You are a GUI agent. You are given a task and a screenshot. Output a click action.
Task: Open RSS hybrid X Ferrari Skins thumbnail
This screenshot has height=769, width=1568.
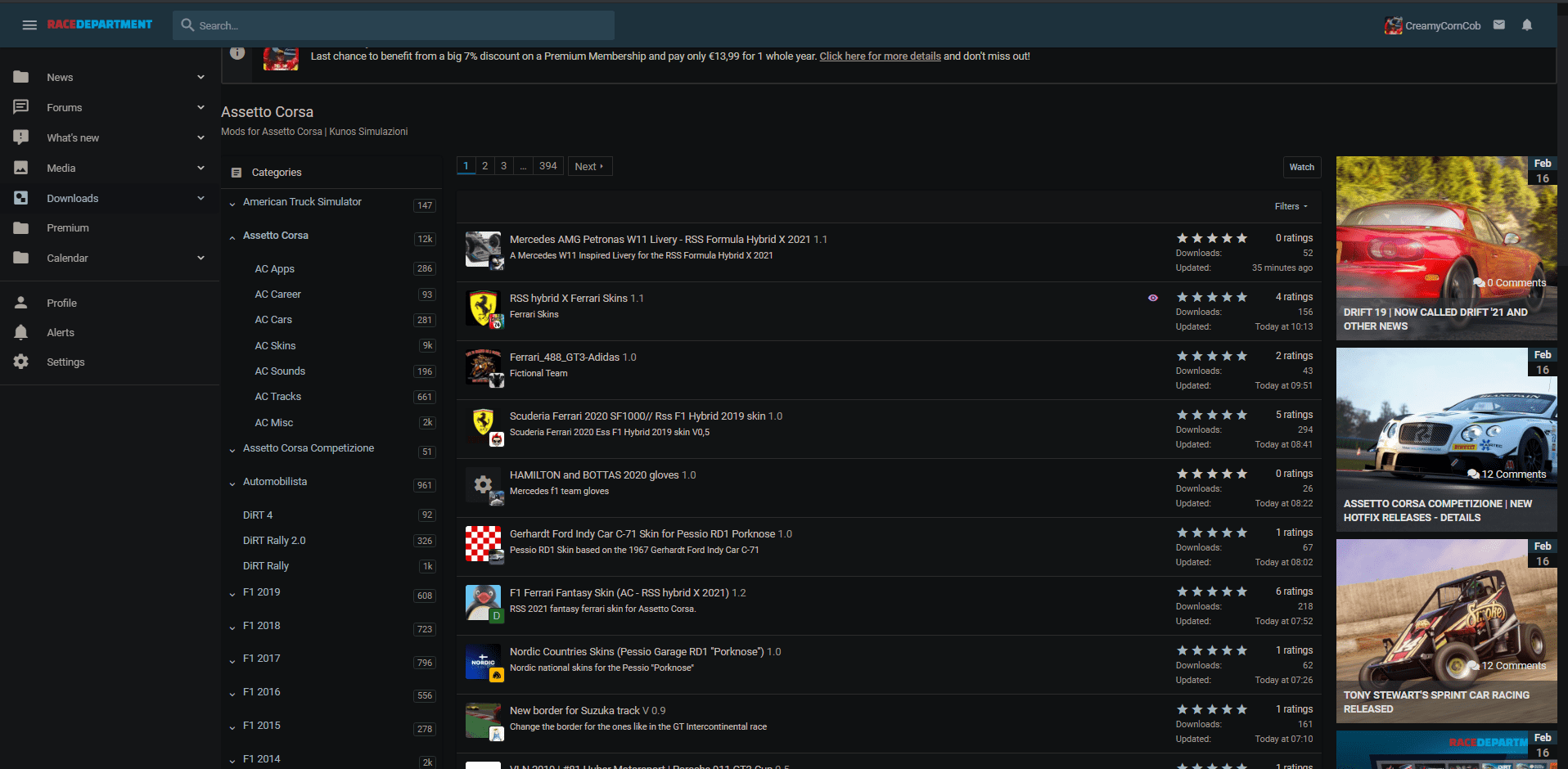click(x=484, y=308)
